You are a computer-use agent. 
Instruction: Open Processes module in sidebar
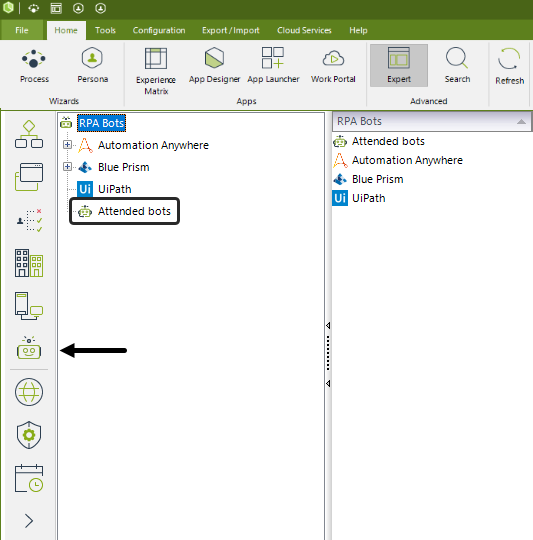29,134
